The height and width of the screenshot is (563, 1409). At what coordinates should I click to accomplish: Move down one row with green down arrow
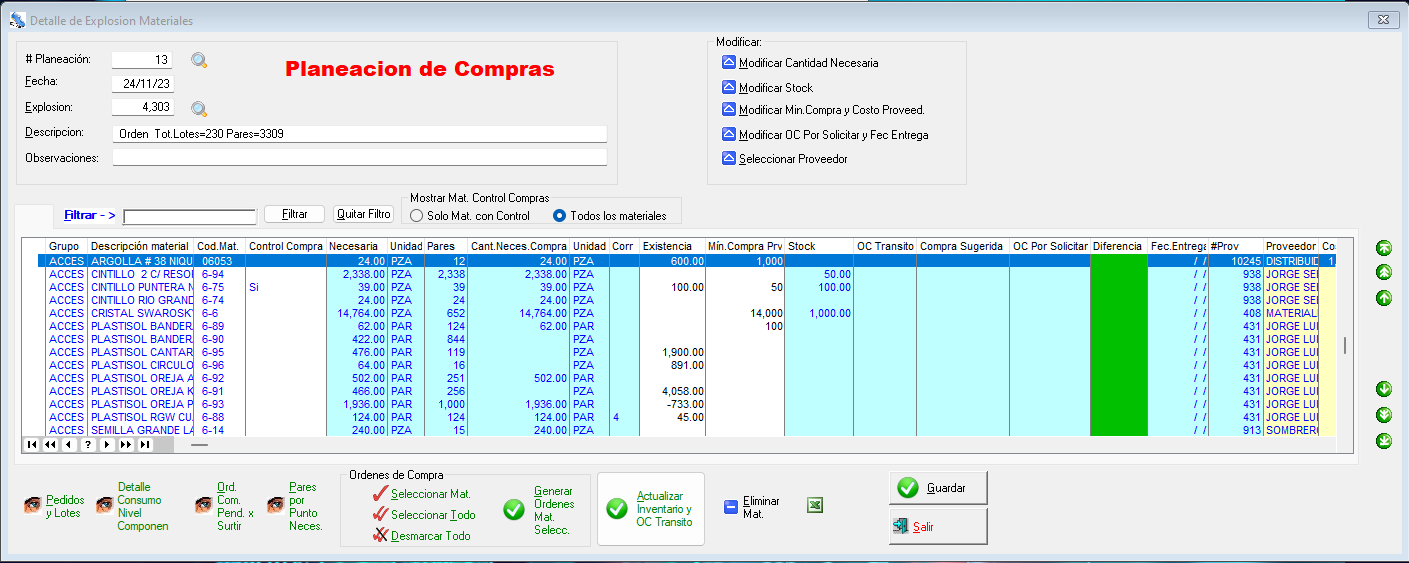pos(1384,389)
